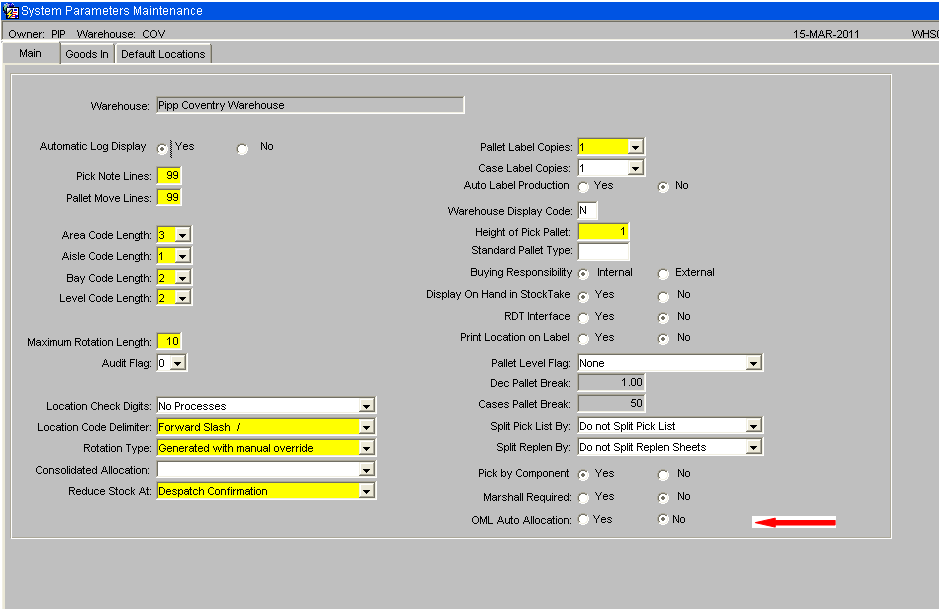Open the Audit Flag dropdown
939x610 pixels.
point(178,363)
